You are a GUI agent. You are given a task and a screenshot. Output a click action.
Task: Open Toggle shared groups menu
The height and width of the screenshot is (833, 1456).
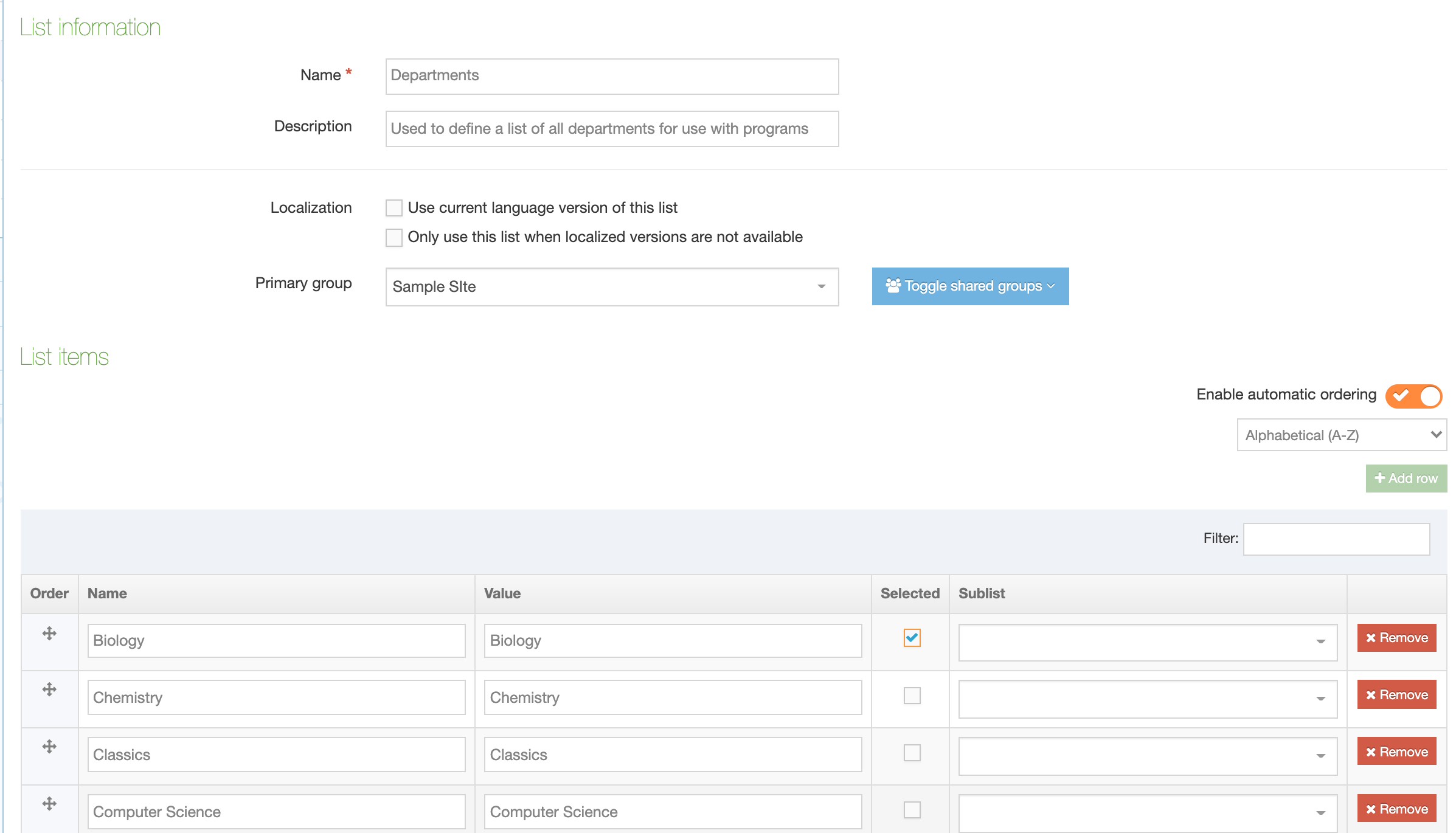pos(970,286)
